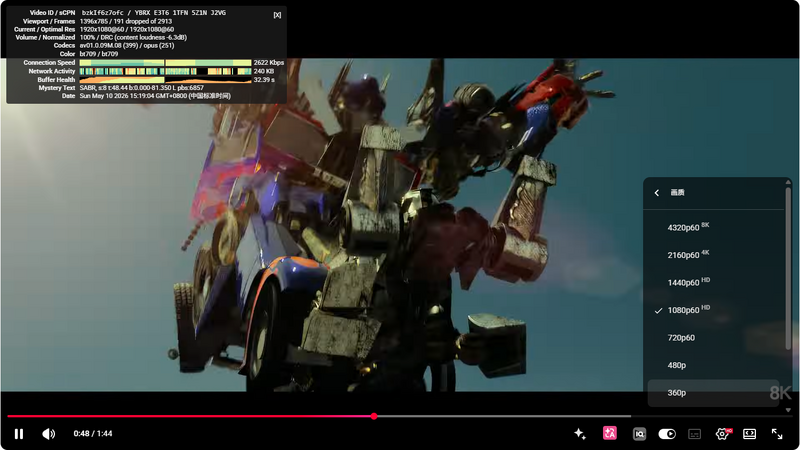Click the Codecs value av01.0.09M.08

pos(104,45)
